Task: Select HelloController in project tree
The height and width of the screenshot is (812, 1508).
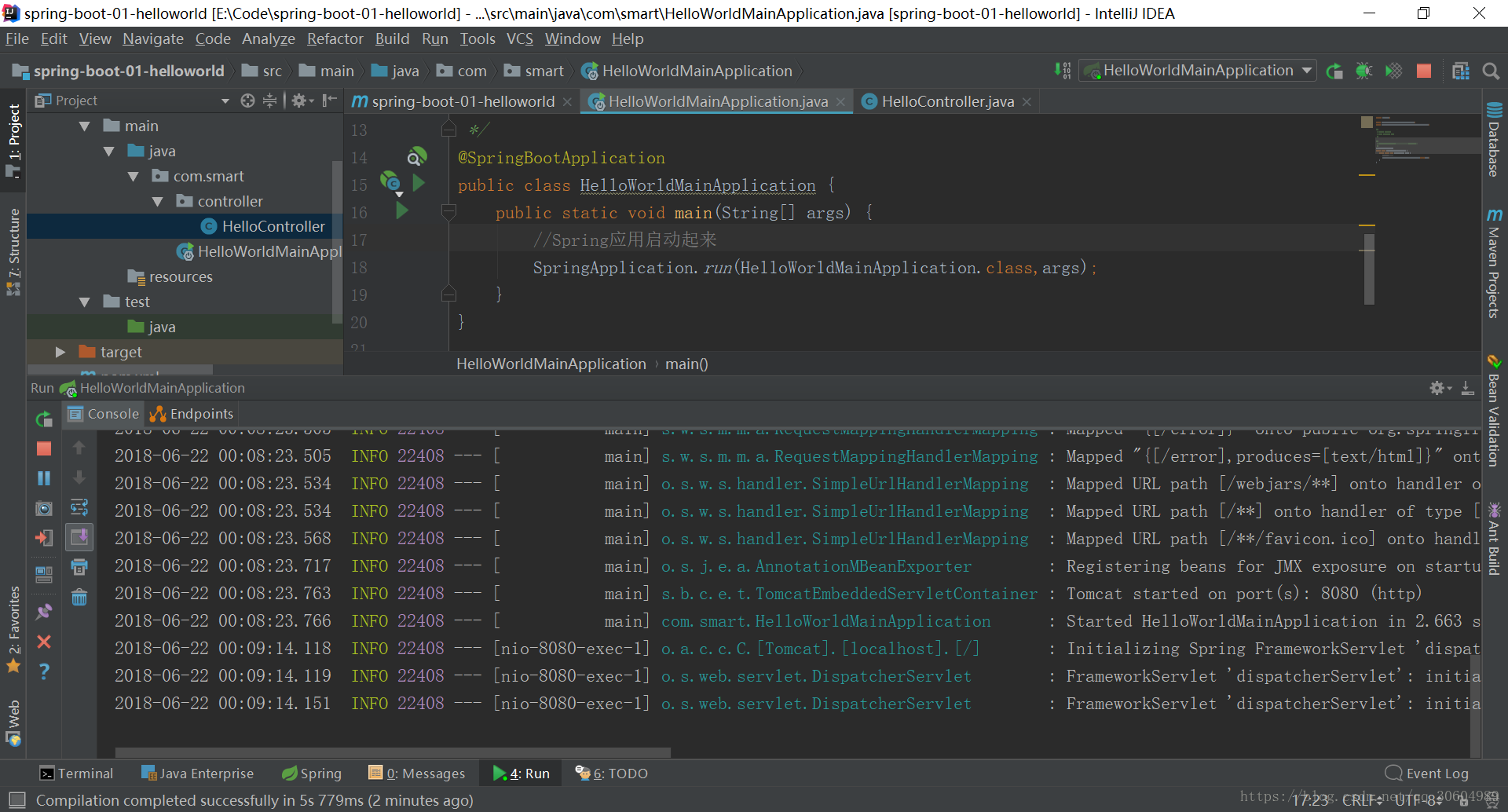Action: pos(273,226)
